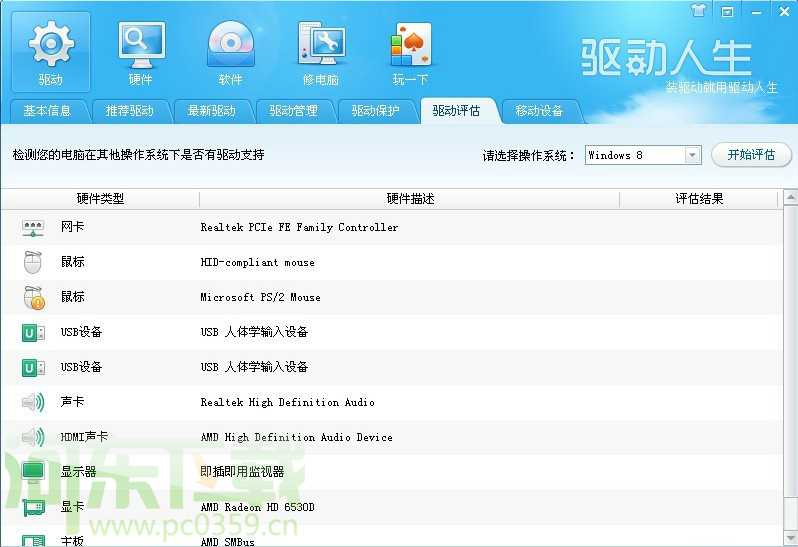Switch to the 推荐驱动 tab

tap(129, 111)
